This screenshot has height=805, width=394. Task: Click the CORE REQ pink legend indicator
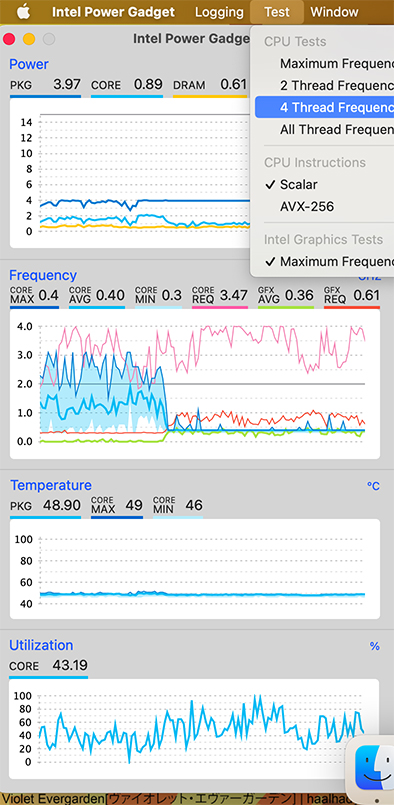[219, 307]
